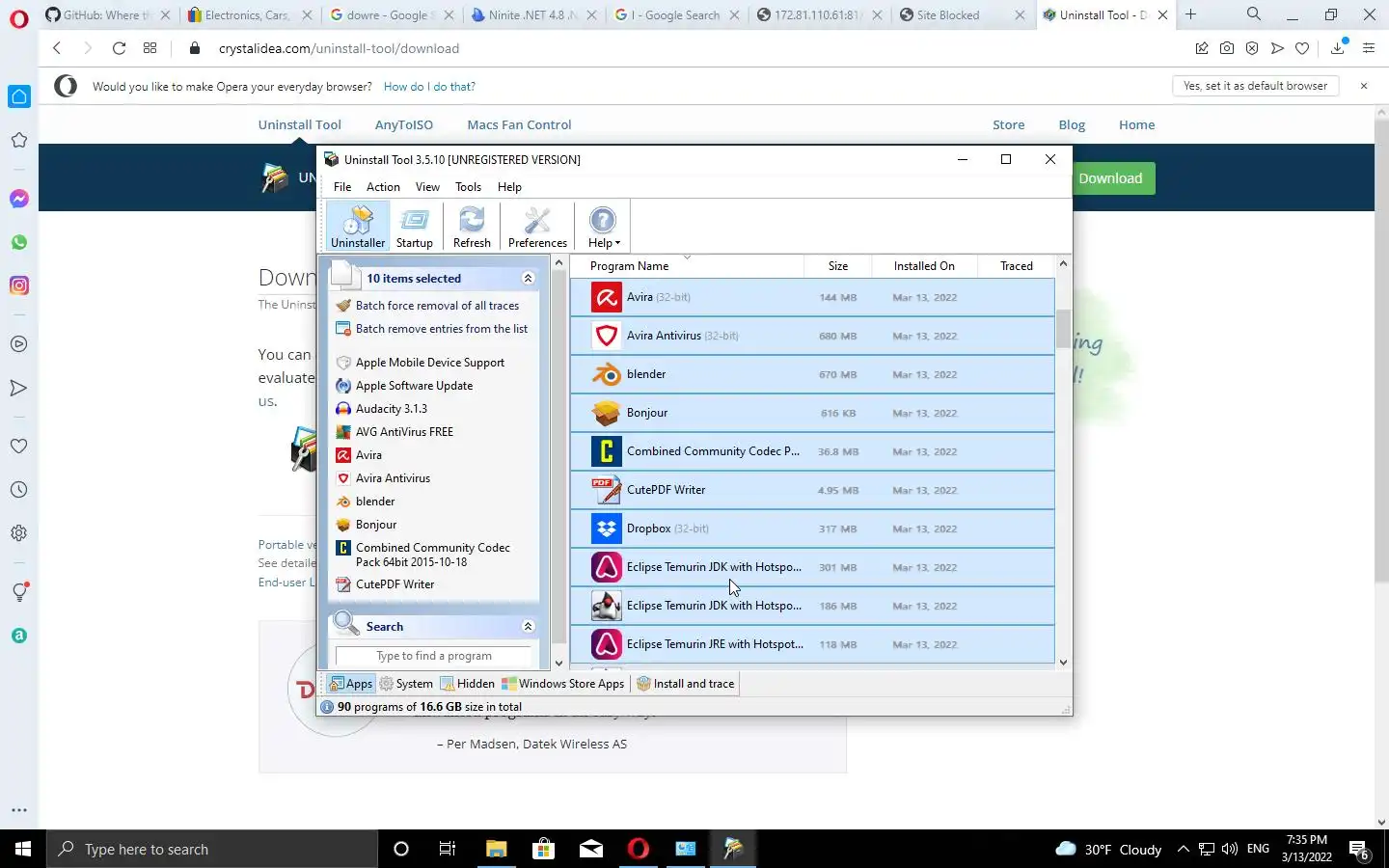Switch to Windows Store Apps tab

coord(563,684)
